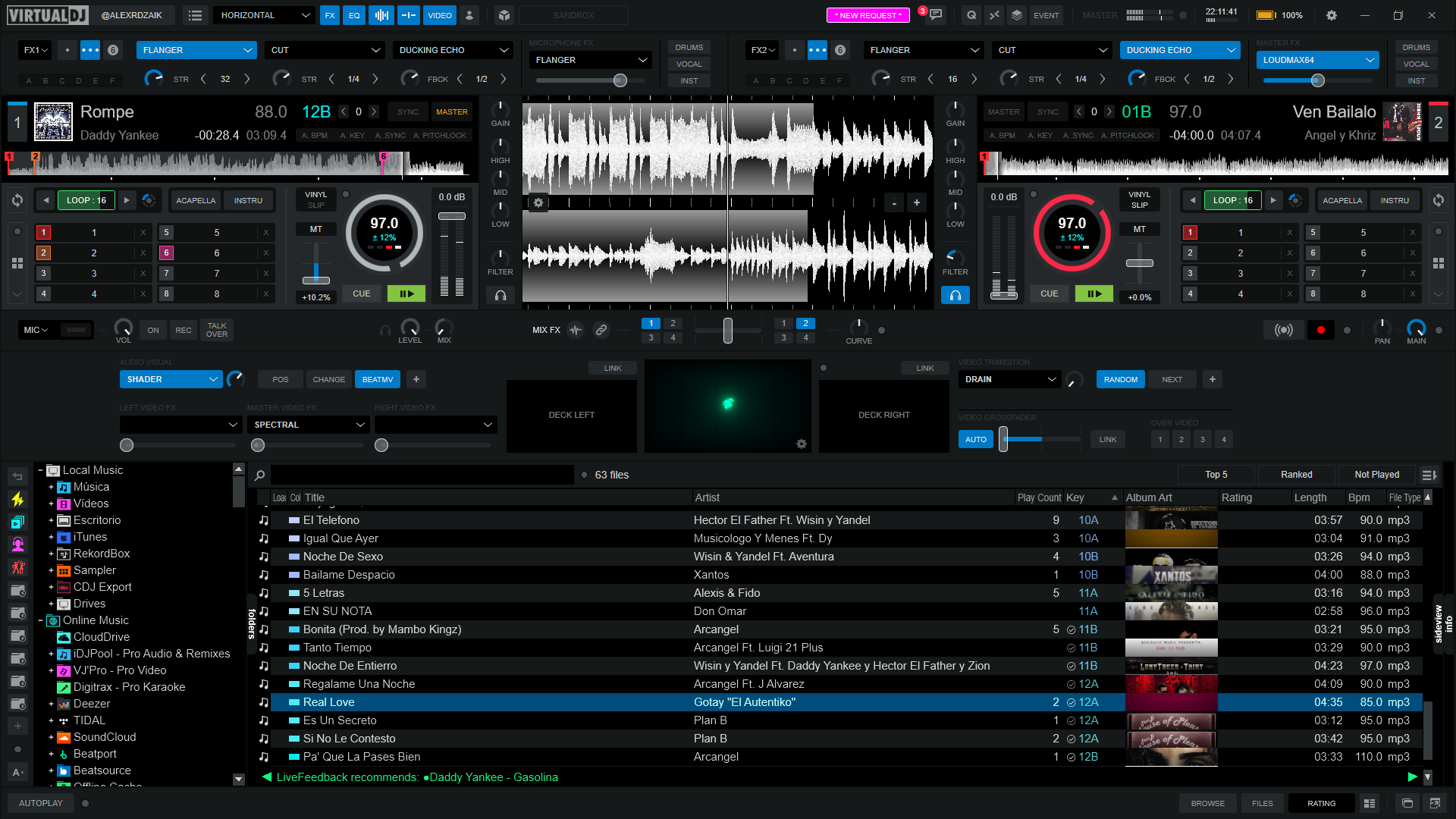Click the deck 2 loop reload icon
The height and width of the screenshot is (819, 1456).
click(x=1439, y=200)
